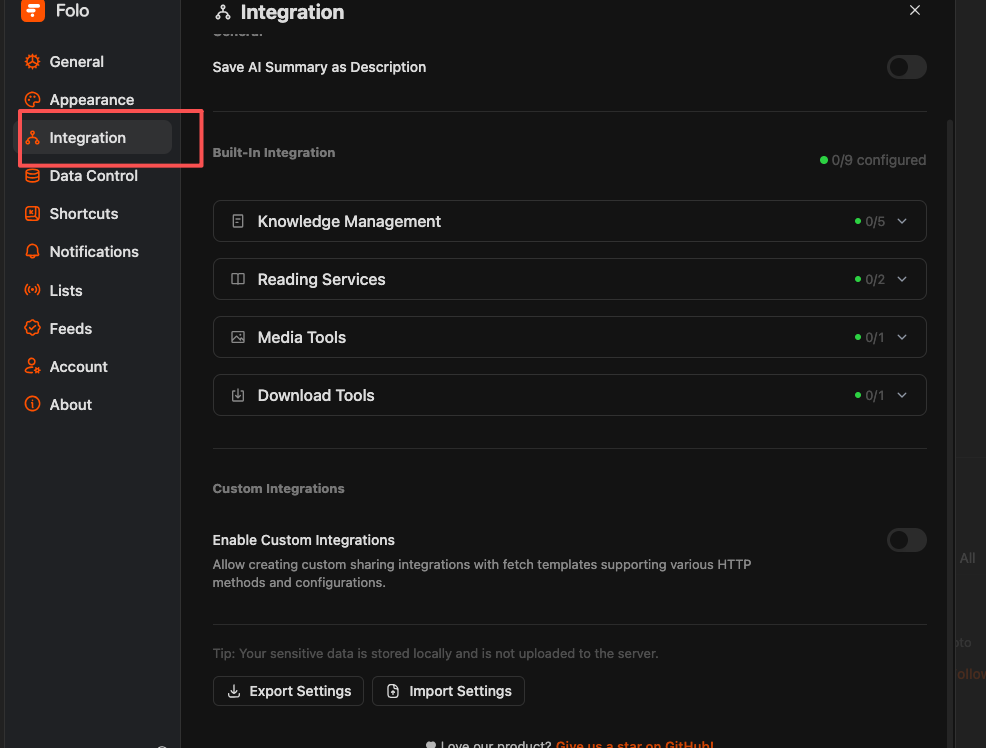Click the Feeds badge icon

coord(33,329)
